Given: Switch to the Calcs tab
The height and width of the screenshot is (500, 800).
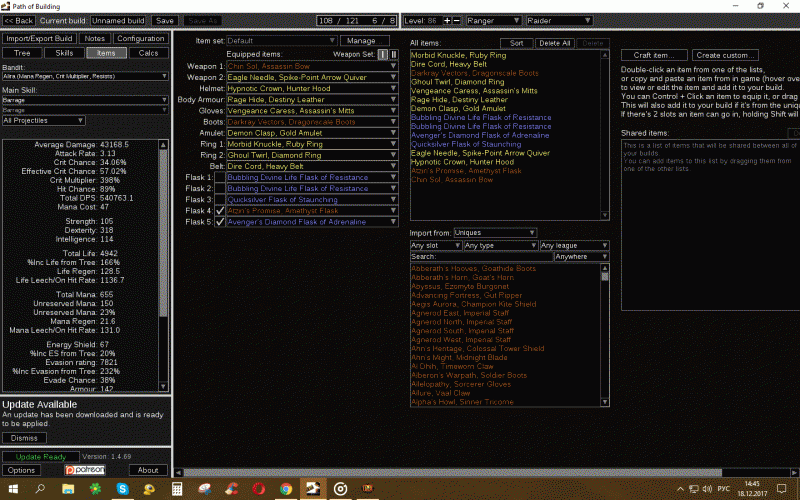Looking at the screenshot, I should click(x=148, y=53).
